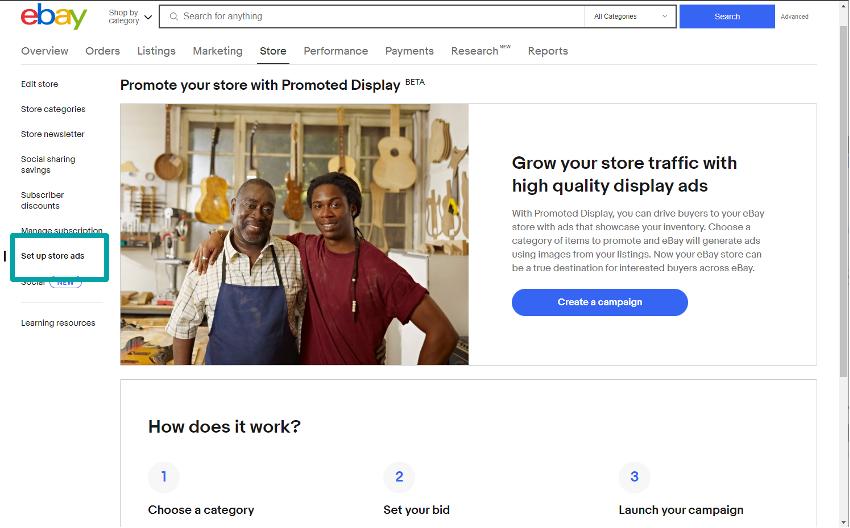Open Edit store in sidebar
The image size is (850, 528).
40,84
